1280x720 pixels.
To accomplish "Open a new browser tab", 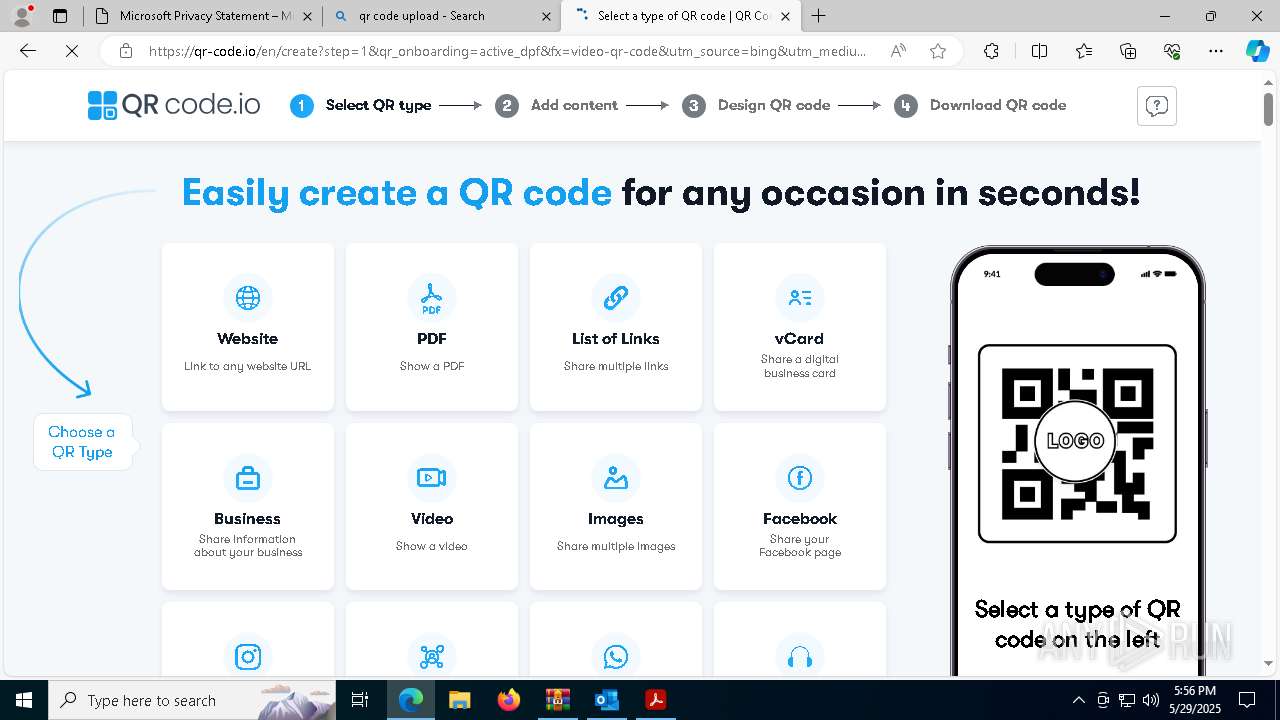I will pyautogui.click(x=819, y=16).
